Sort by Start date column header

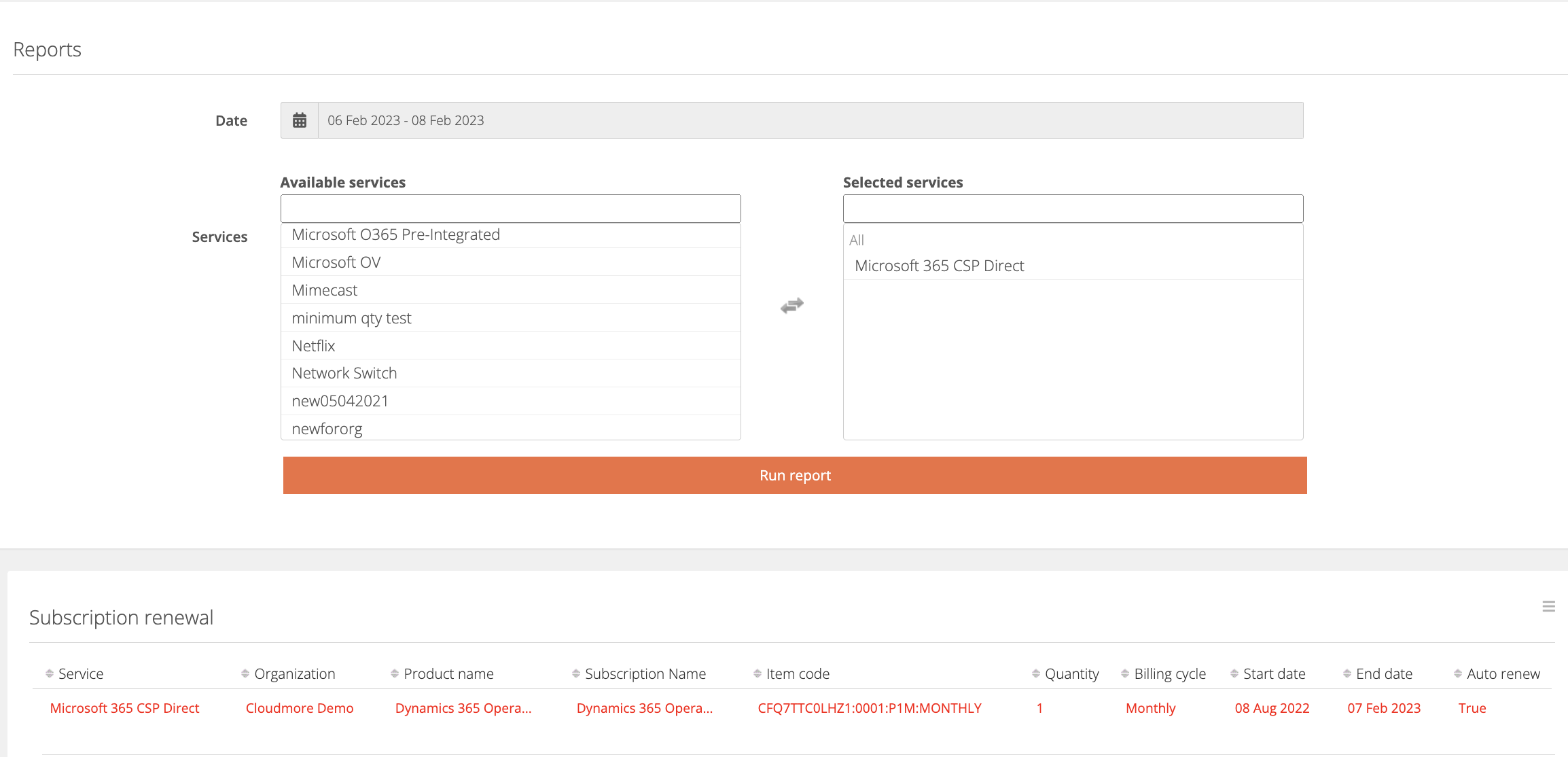pyautogui.click(x=1274, y=673)
